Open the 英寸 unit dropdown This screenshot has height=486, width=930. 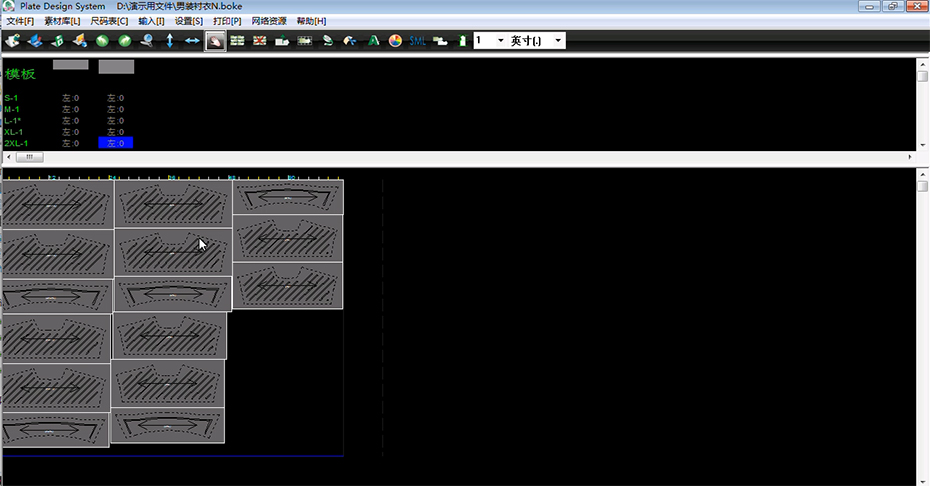(x=558, y=41)
